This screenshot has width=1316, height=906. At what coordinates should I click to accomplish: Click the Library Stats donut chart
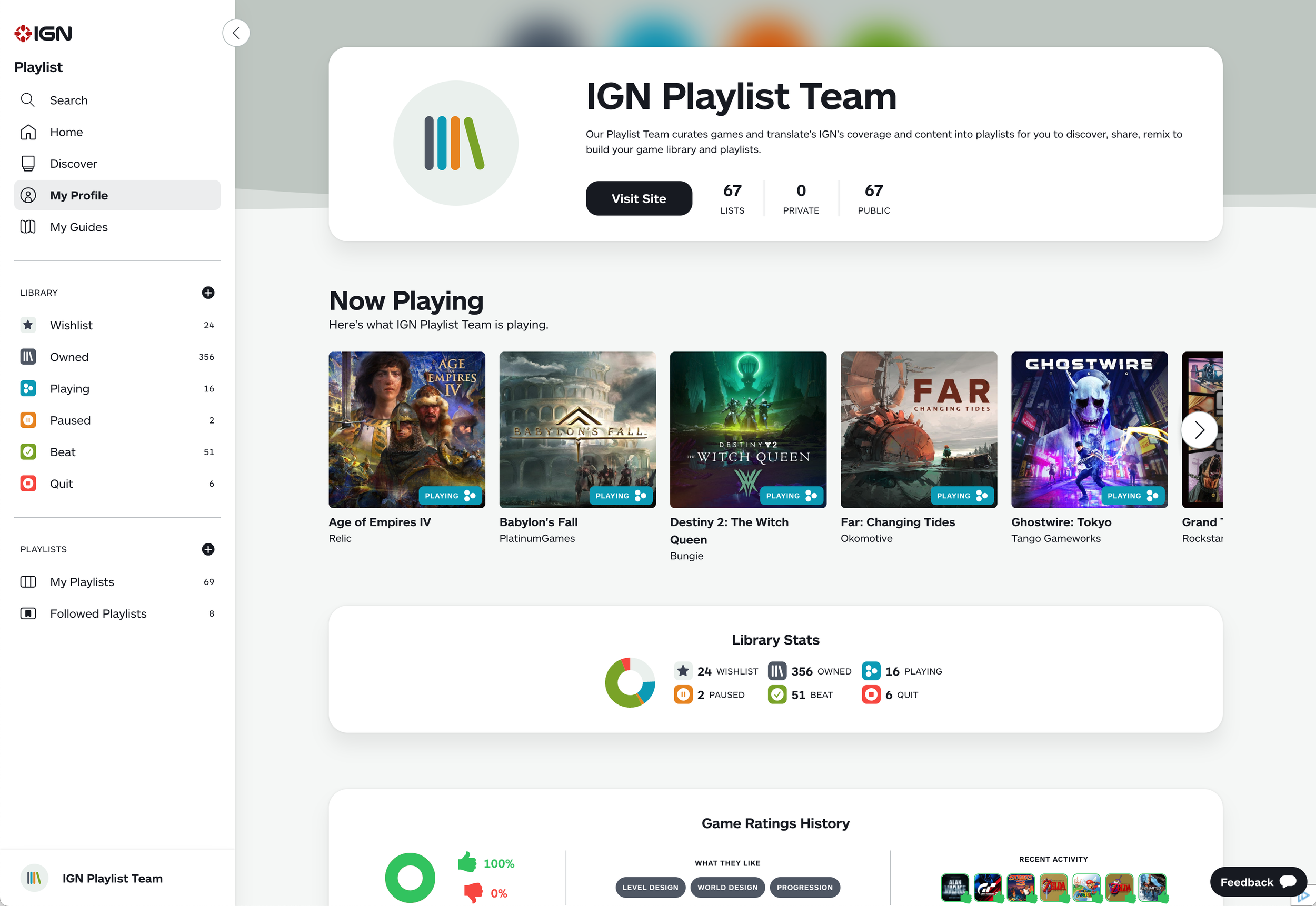[630, 682]
